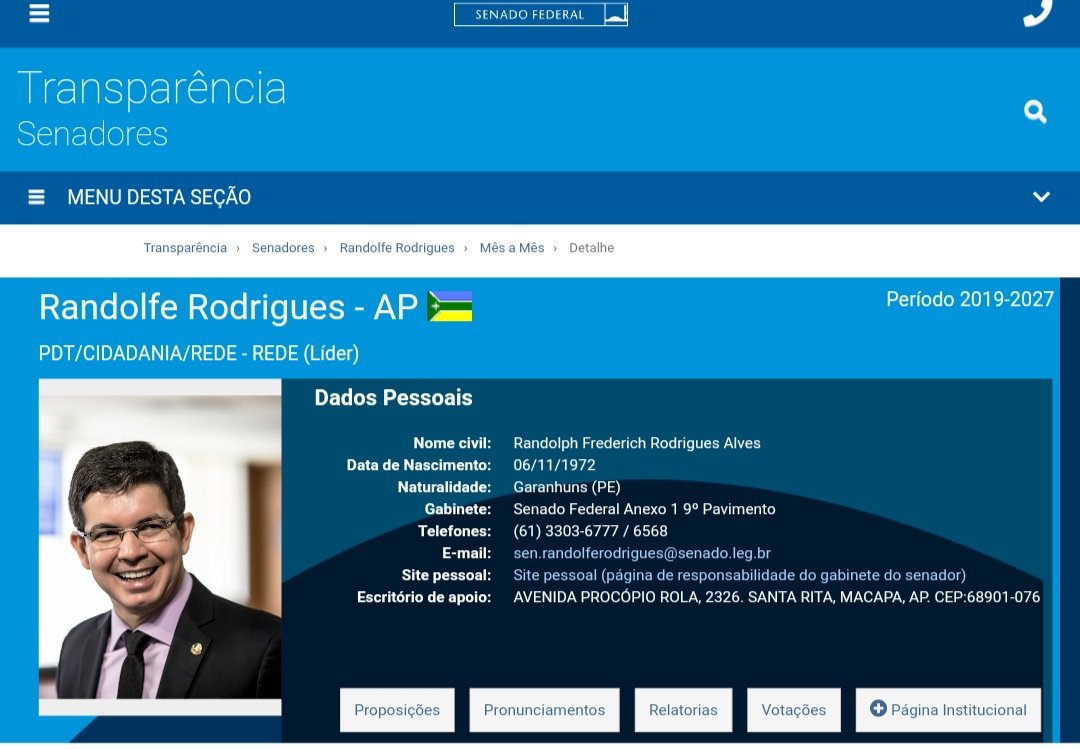Click the senator portrait photo
Screen dimensions: 1080x749
click(x=160, y=546)
